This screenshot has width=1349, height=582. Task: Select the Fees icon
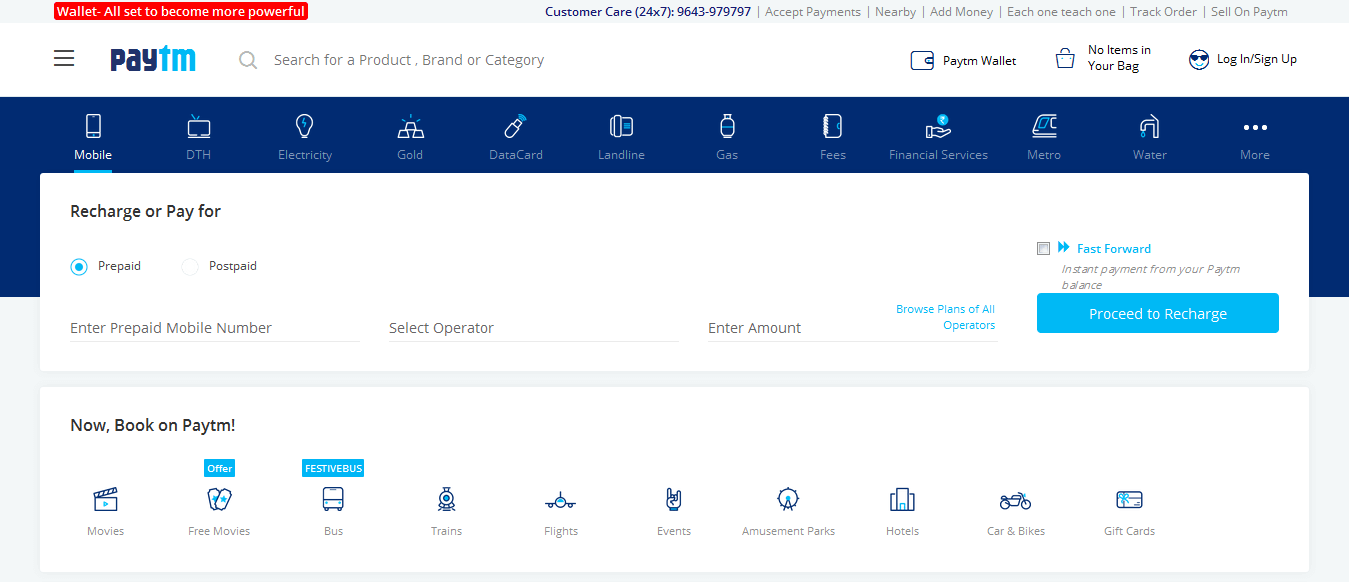(832, 127)
